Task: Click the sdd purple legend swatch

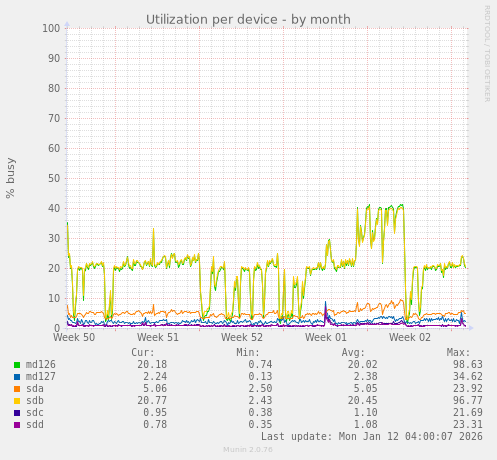Action: (x=17, y=425)
